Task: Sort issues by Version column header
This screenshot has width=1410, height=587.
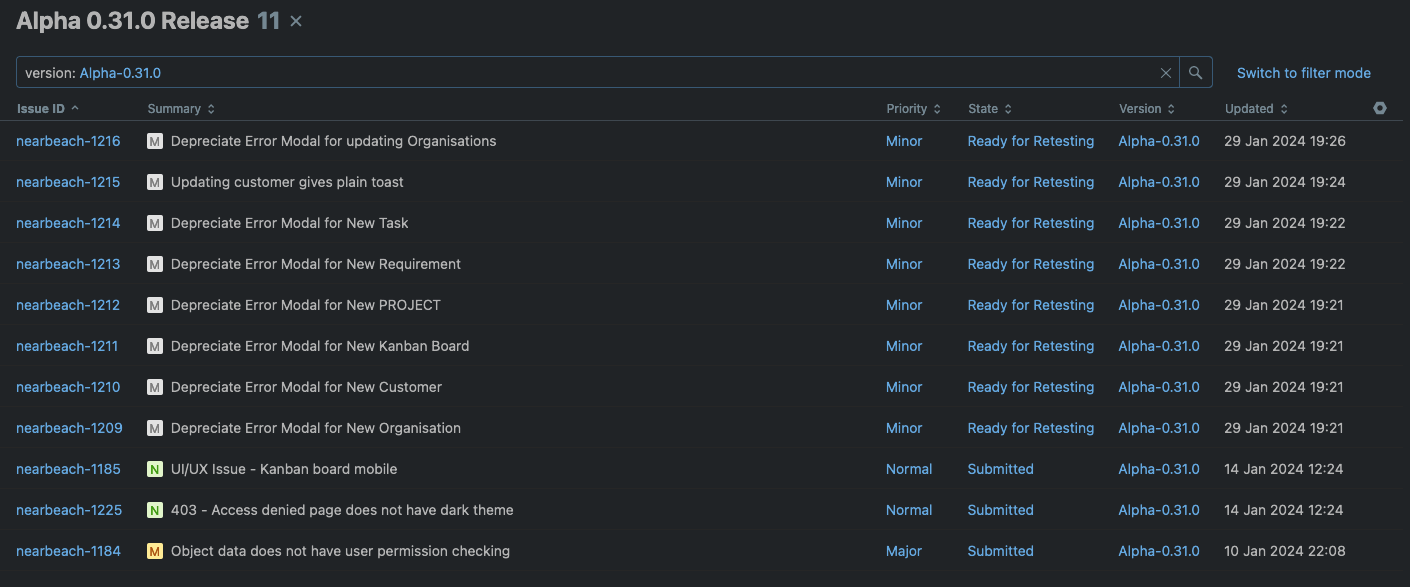Action: tap(1146, 108)
